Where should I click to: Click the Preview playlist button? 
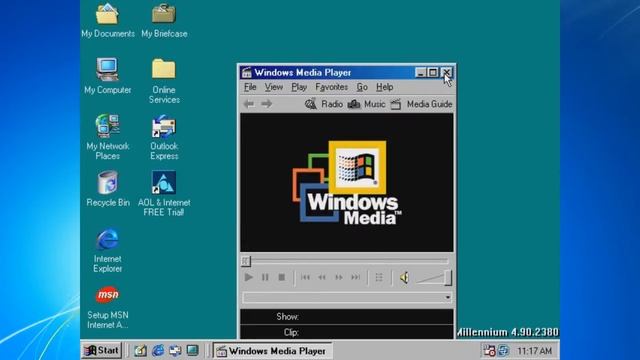(x=379, y=278)
